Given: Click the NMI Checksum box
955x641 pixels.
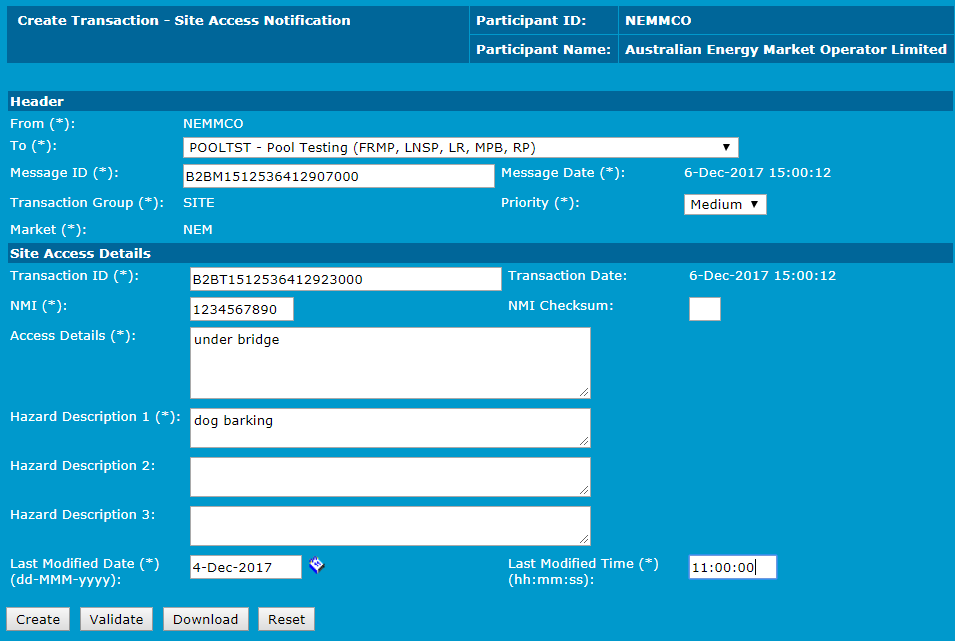Looking at the screenshot, I should click(704, 309).
